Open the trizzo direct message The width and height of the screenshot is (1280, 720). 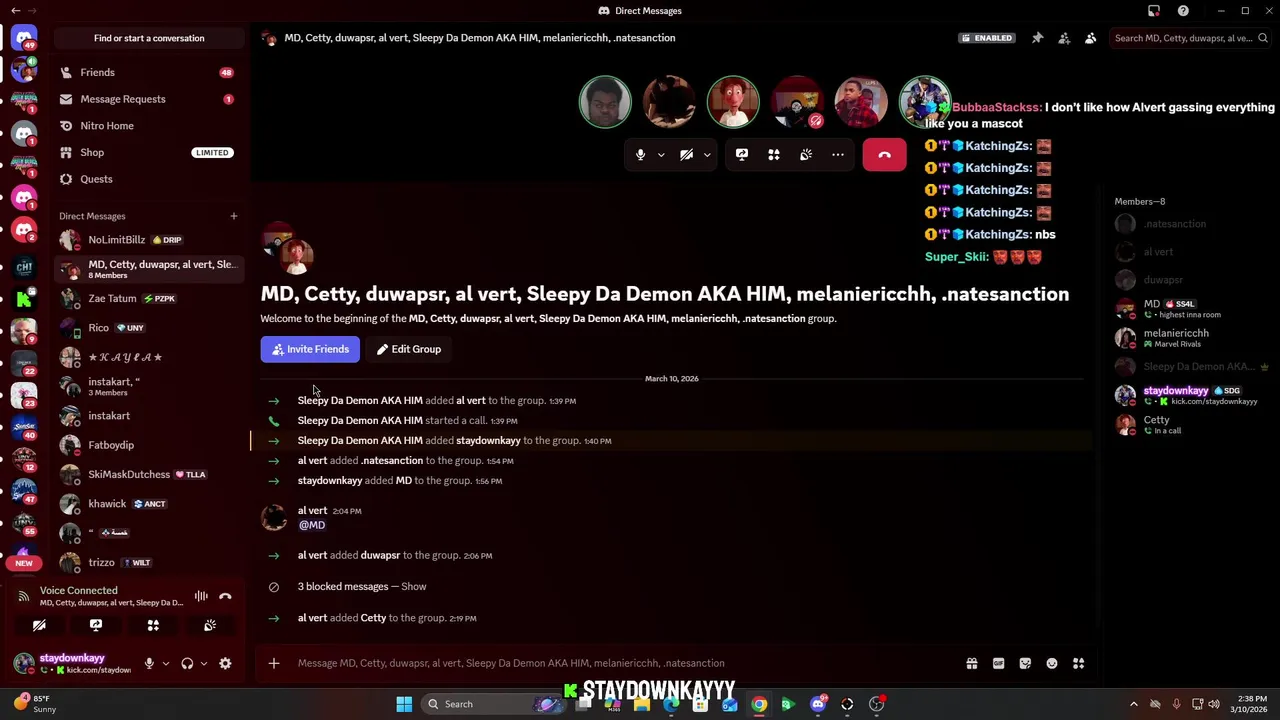coord(148,562)
